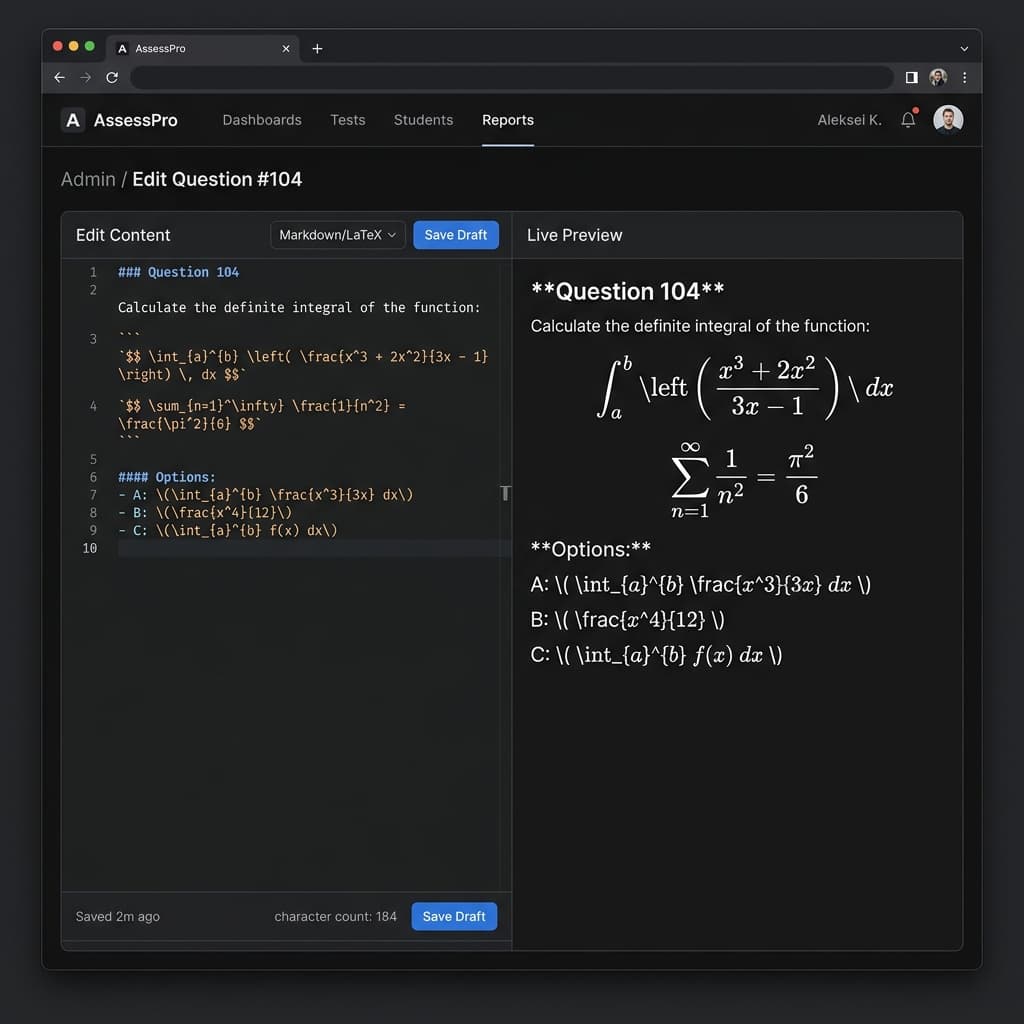Click the browser back arrow
Viewport: 1024px width, 1024px height.
click(59, 78)
